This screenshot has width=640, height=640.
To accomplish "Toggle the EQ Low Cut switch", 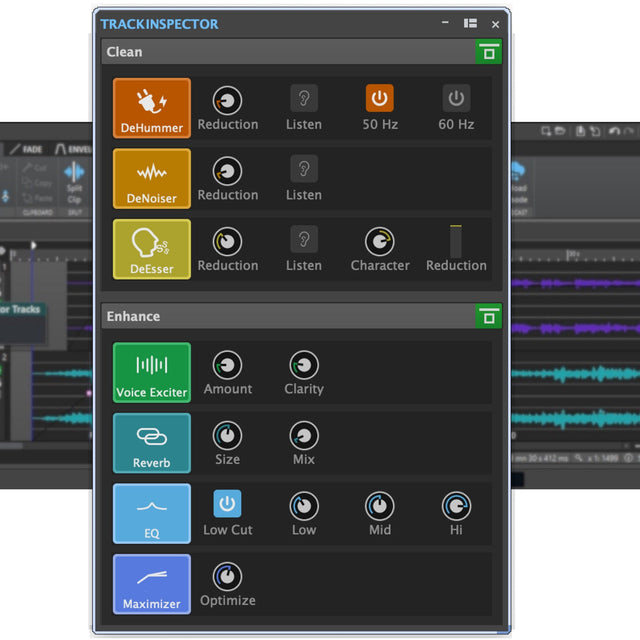I will pyautogui.click(x=228, y=504).
